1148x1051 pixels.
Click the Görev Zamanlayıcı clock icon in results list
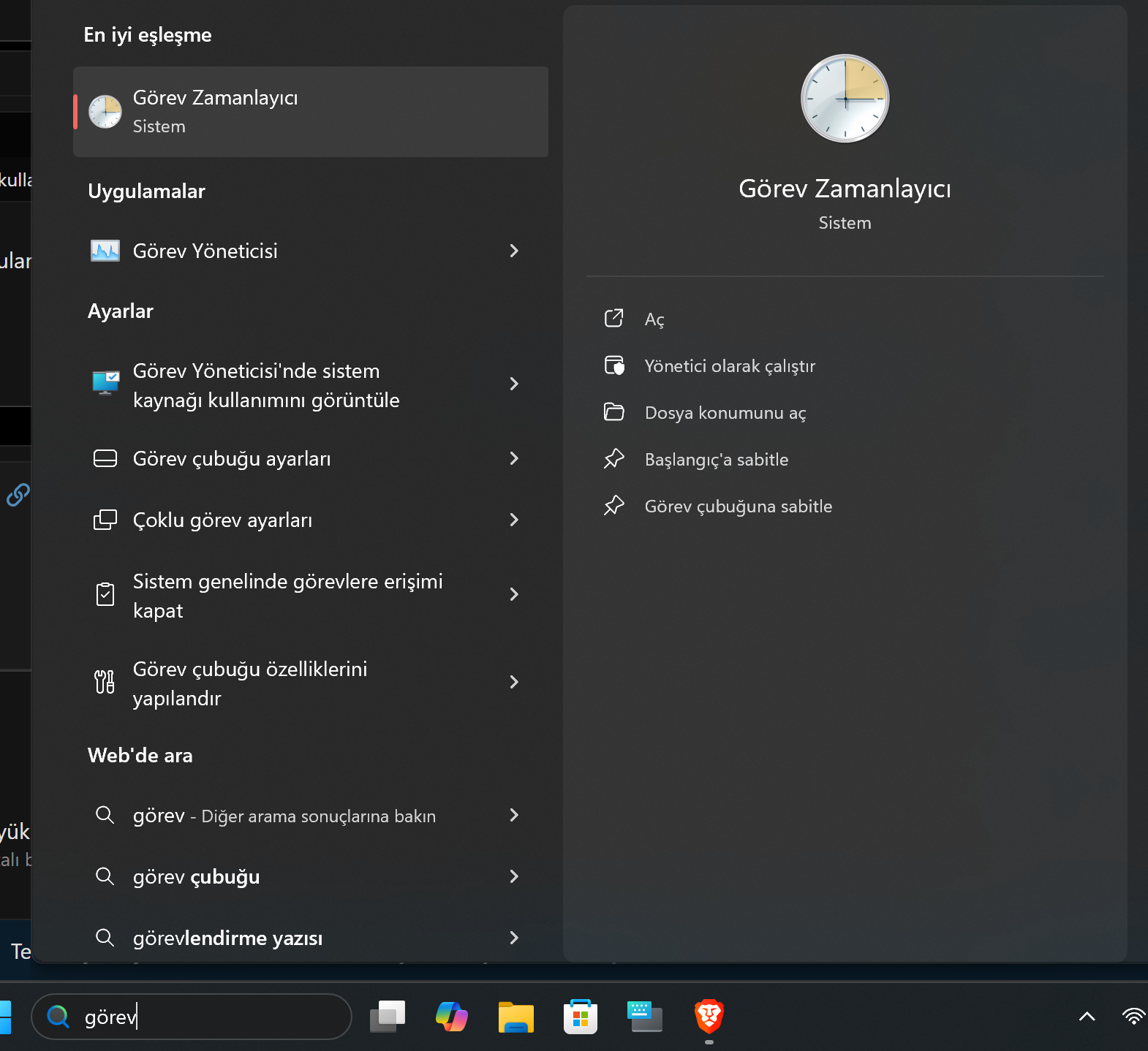(x=105, y=112)
